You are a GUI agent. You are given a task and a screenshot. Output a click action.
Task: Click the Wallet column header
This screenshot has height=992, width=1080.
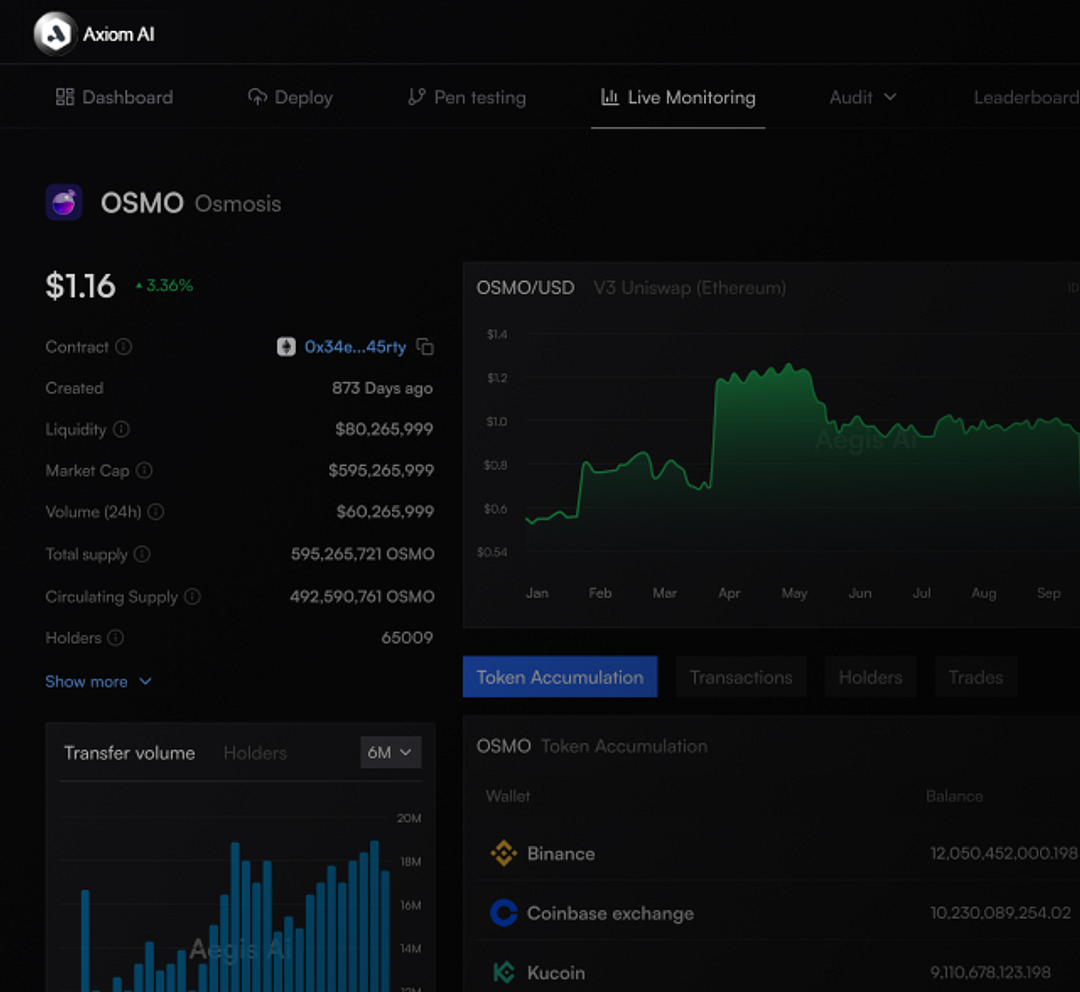click(x=508, y=796)
